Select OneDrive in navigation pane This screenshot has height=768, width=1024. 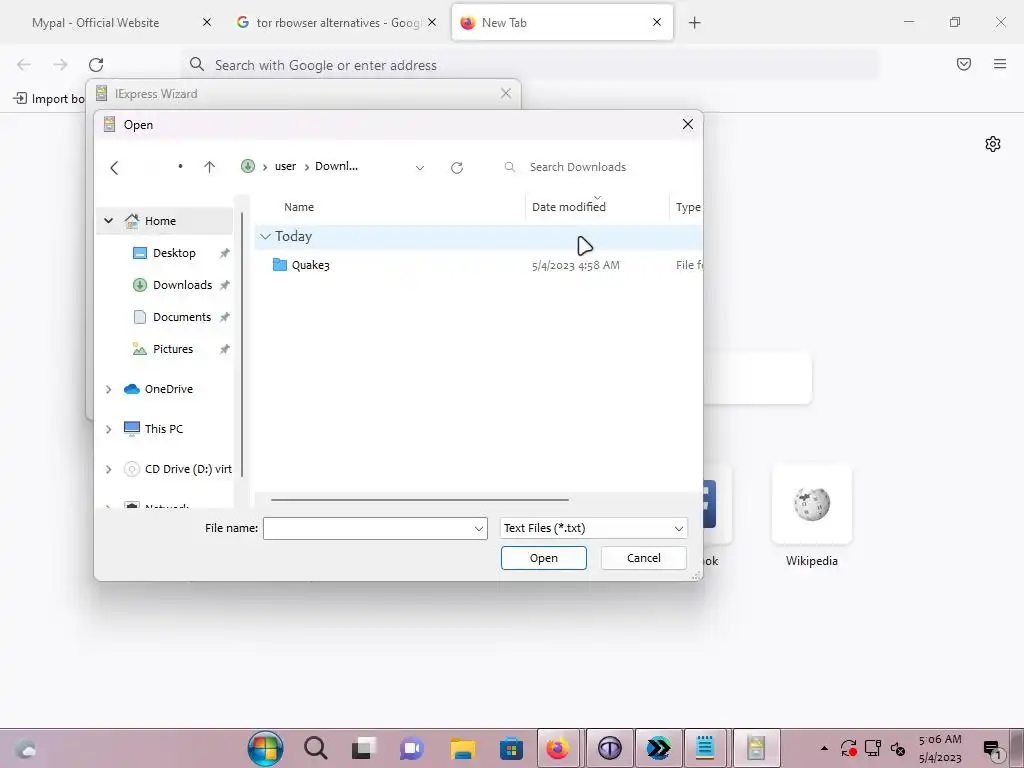[x=168, y=389]
